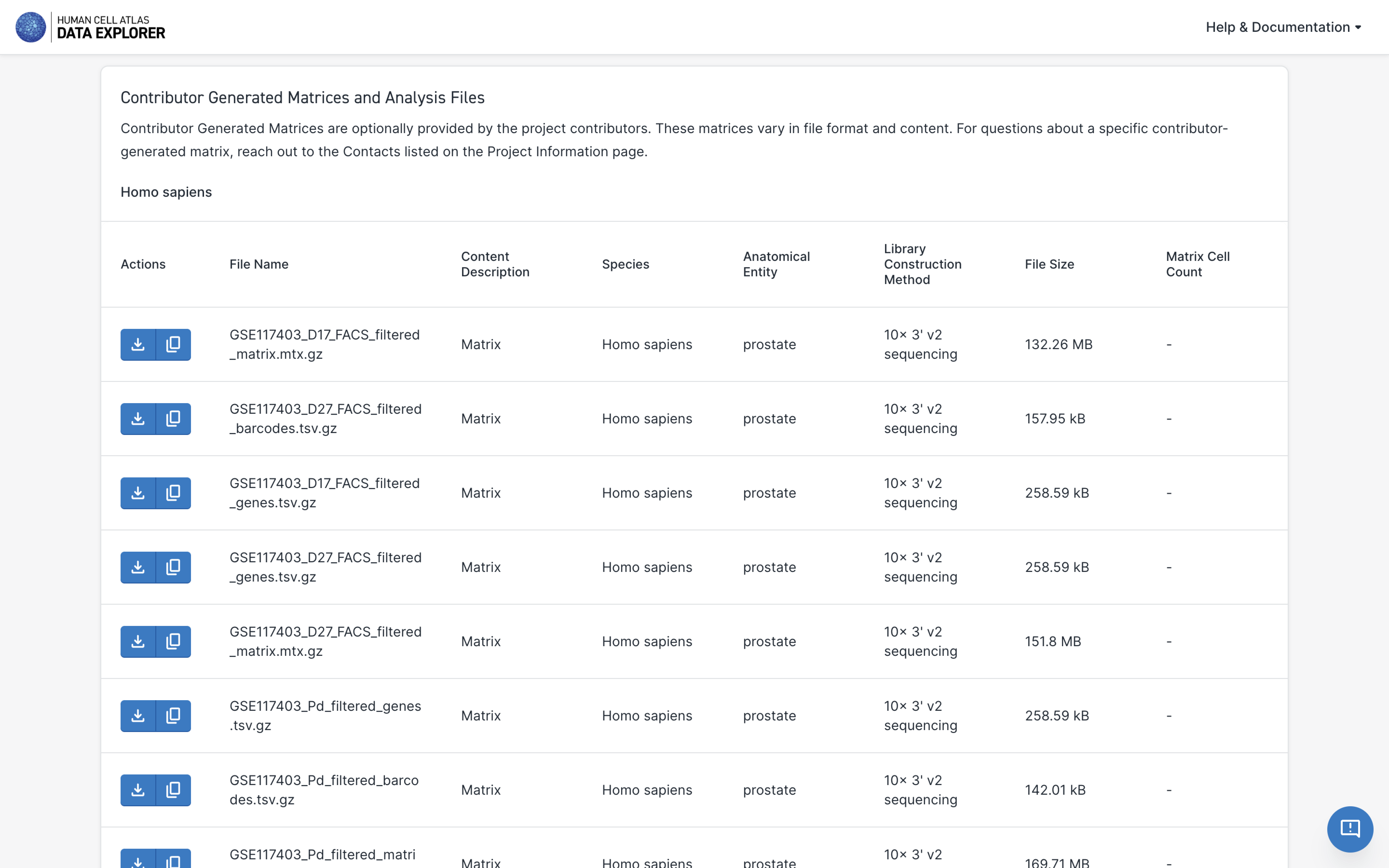The width and height of the screenshot is (1389, 868).
Task: Download GSE117403_Pd_filtered_genes.tsv.gz file
Action: pyautogui.click(x=138, y=716)
